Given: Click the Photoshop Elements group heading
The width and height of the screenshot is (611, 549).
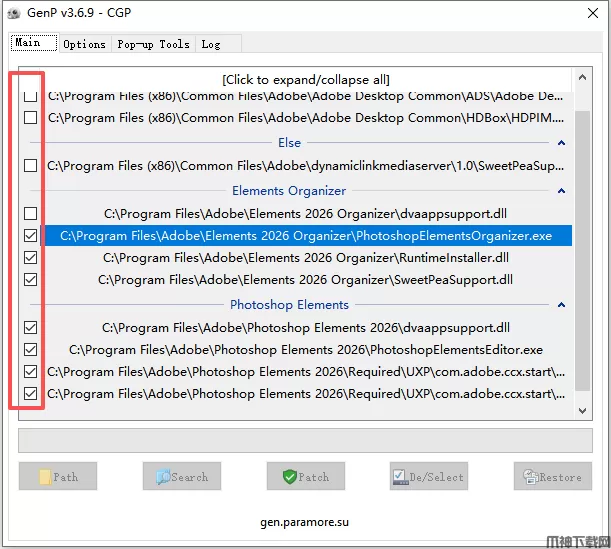Looking at the screenshot, I should tap(289, 305).
